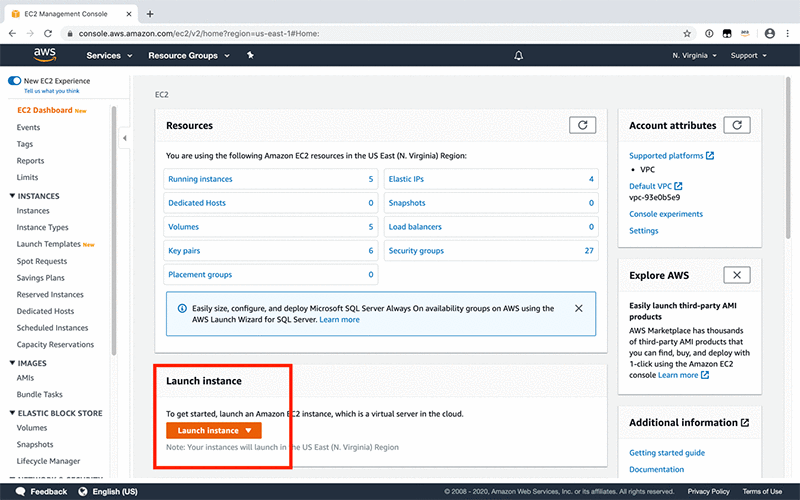Open Events in the sidebar
800x500 pixels.
point(28,128)
